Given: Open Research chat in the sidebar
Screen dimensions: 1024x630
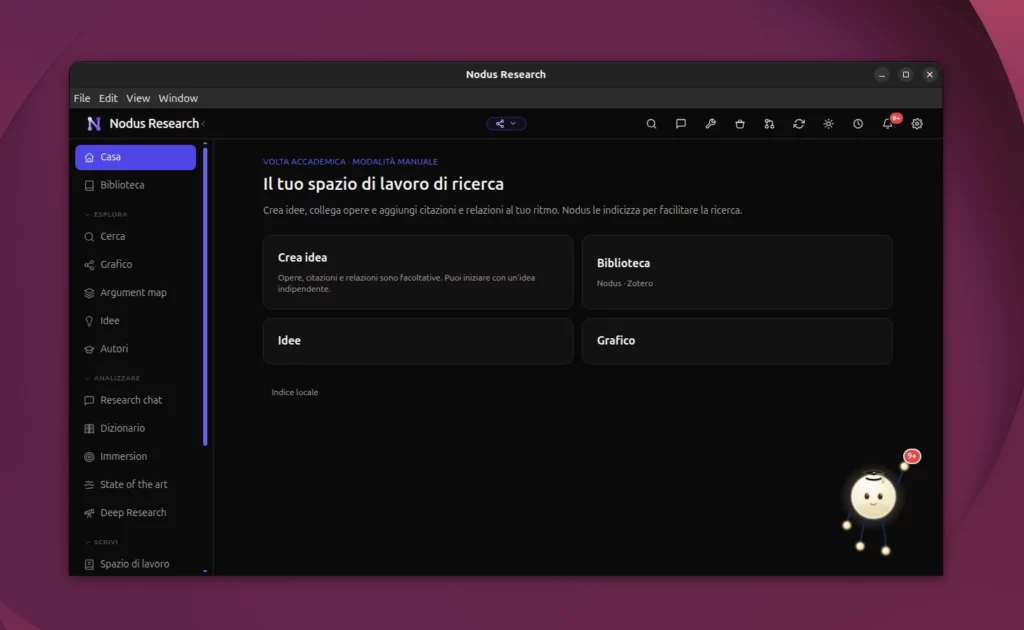Looking at the screenshot, I should point(135,400).
